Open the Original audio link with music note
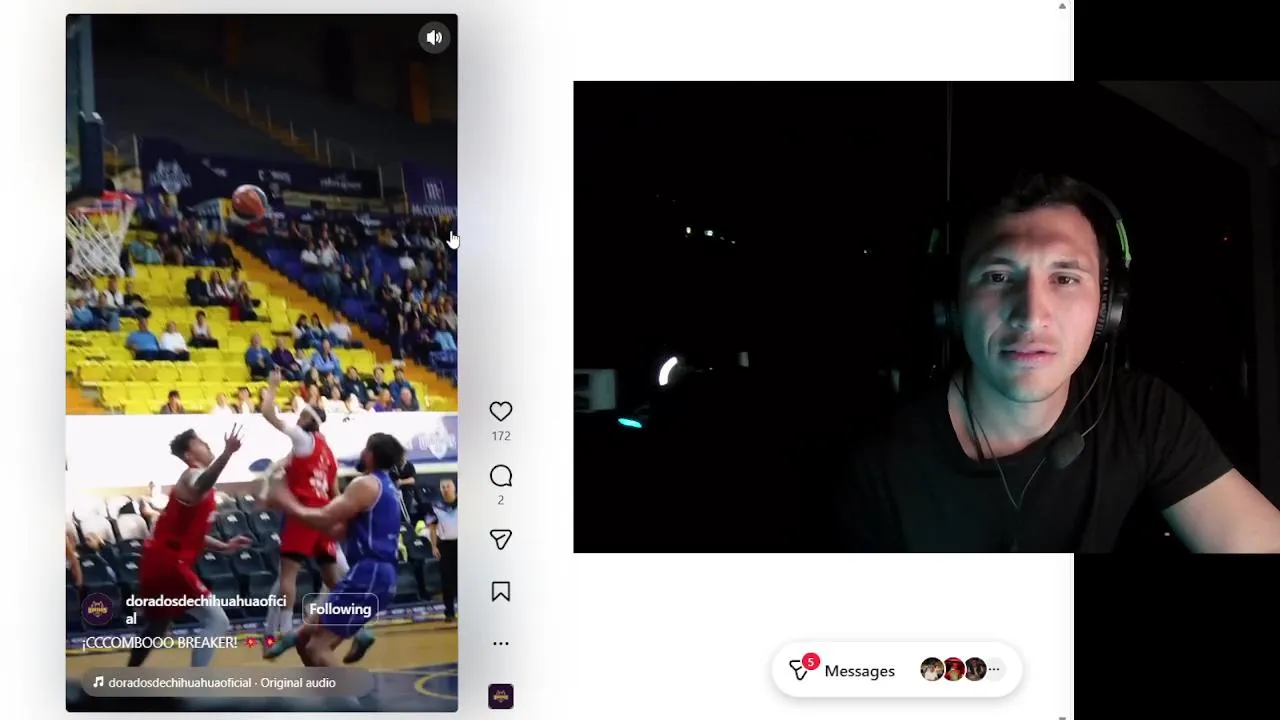Screen dimensions: 1280x720 214,683
